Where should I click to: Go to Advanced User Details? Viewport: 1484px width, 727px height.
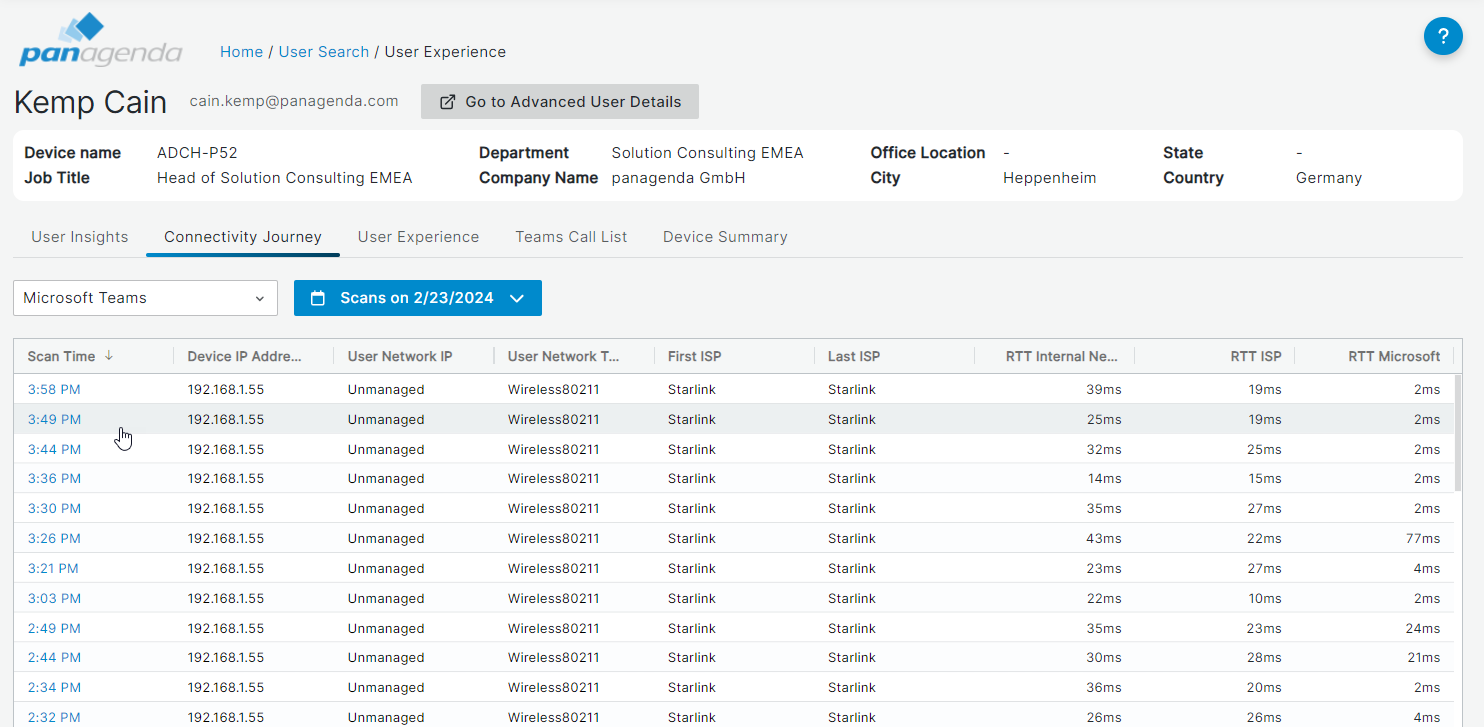560,102
